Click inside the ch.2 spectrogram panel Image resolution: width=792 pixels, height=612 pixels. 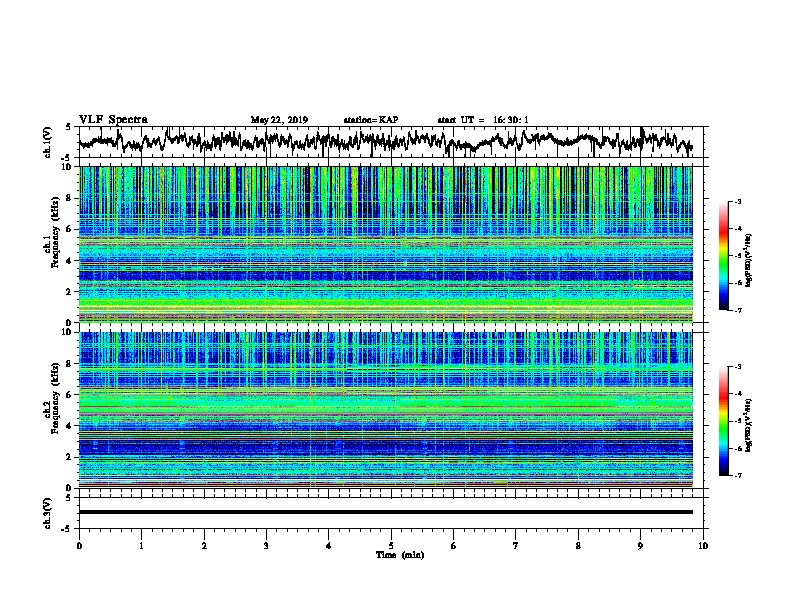click(x=385, y=410)
